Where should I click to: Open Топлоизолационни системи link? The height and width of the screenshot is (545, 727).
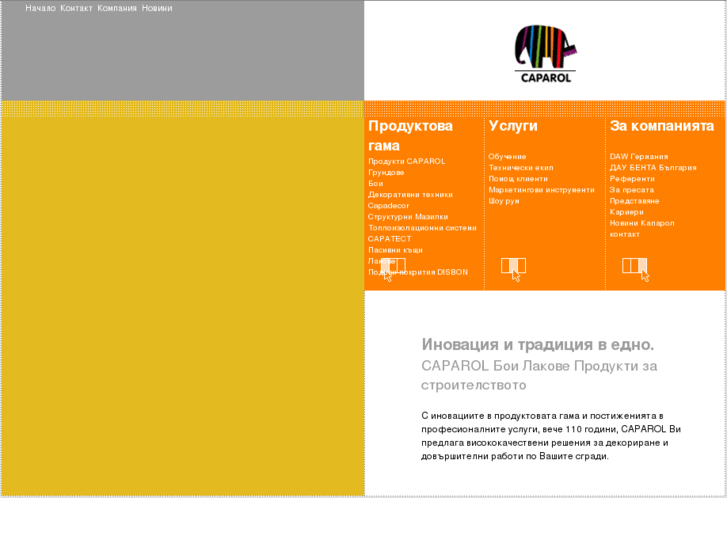422,228
